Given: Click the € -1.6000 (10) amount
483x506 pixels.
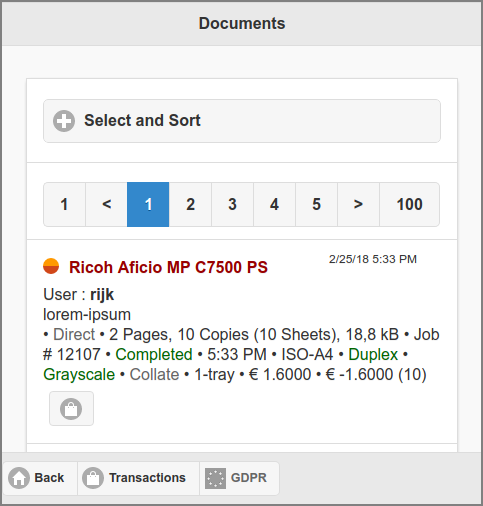Looking at the screenshot, I should 376,374.
